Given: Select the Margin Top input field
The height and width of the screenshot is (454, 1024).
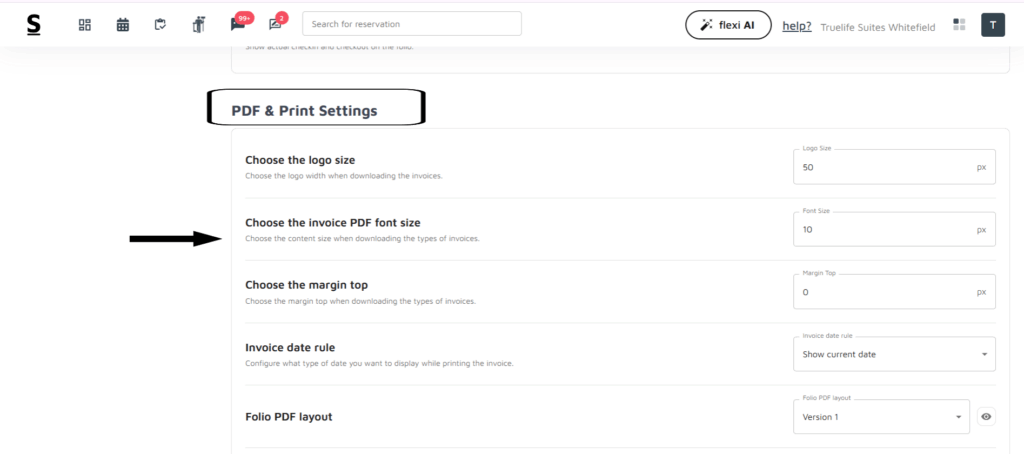Looking at the screenshot, I should pyautogui.click(x=885, y=292).
